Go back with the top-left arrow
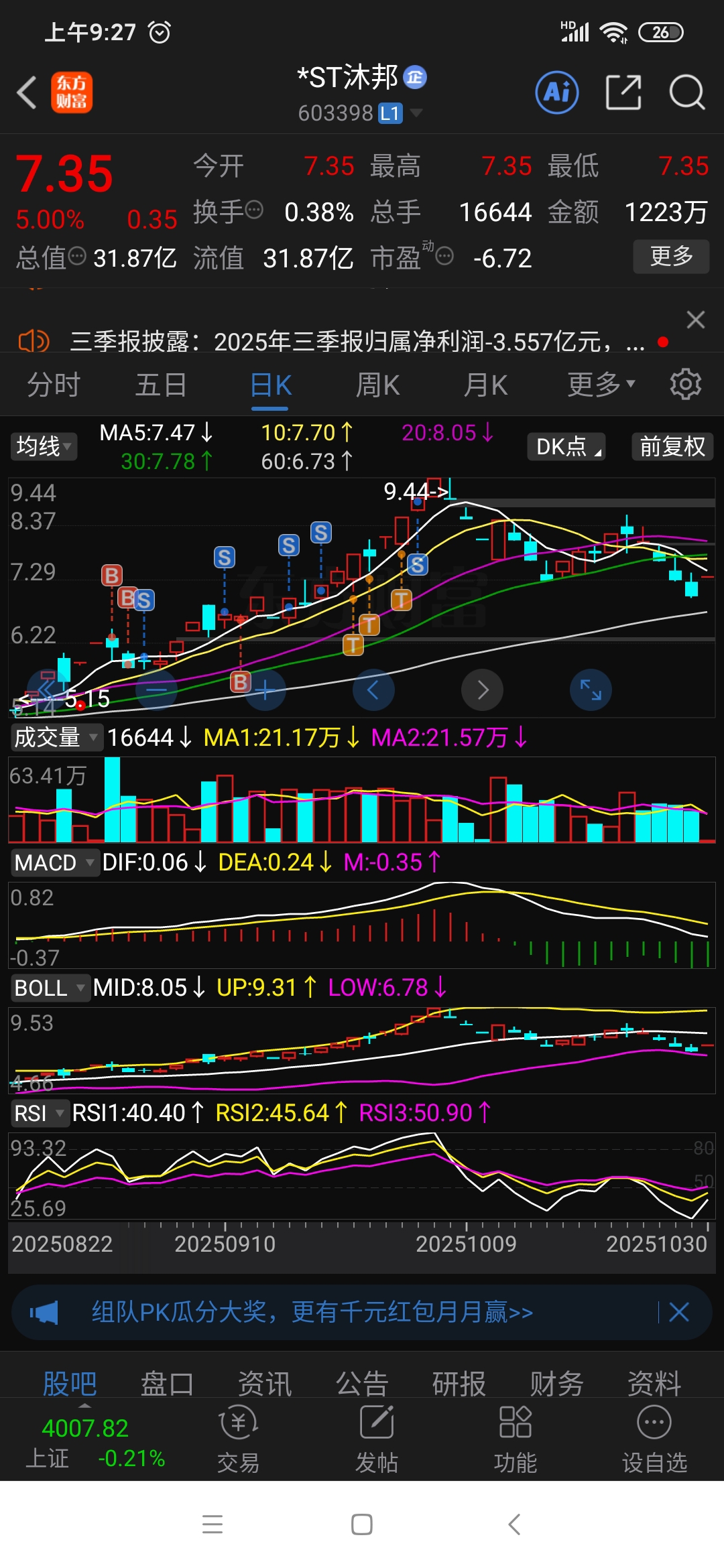724x1568 pixels. coord(27,92)
